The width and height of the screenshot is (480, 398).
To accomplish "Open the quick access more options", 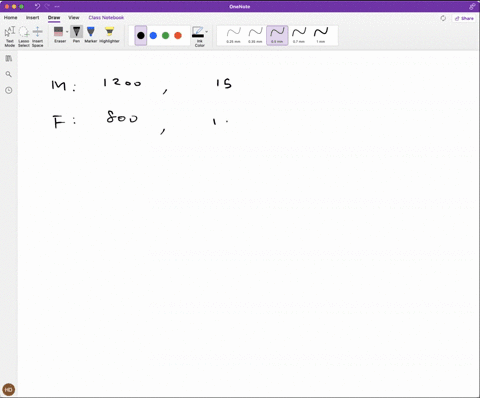I will pyautogui.click(x=57, y=6).
